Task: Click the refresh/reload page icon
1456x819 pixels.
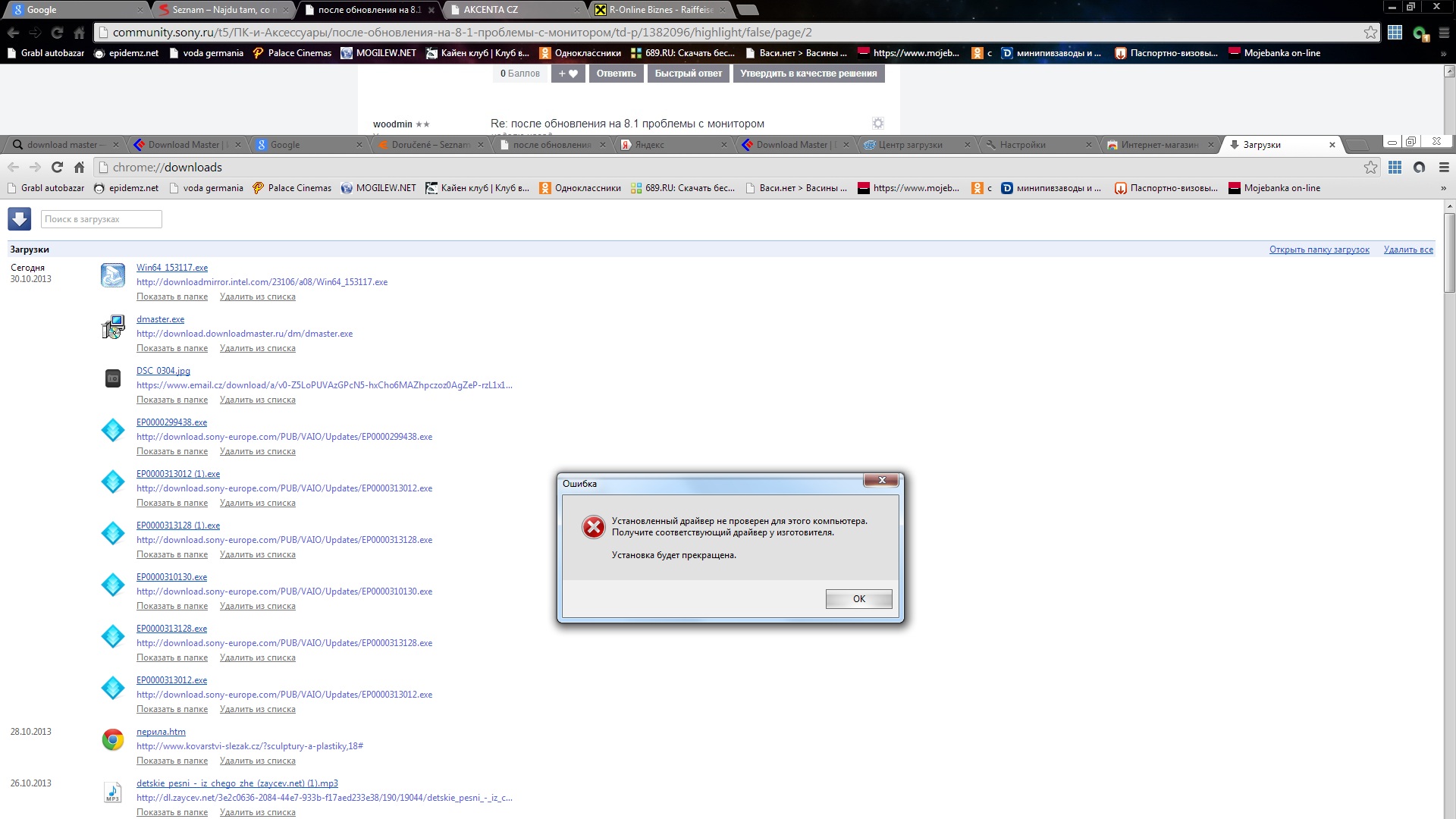Action: click(x=58, y=167)
